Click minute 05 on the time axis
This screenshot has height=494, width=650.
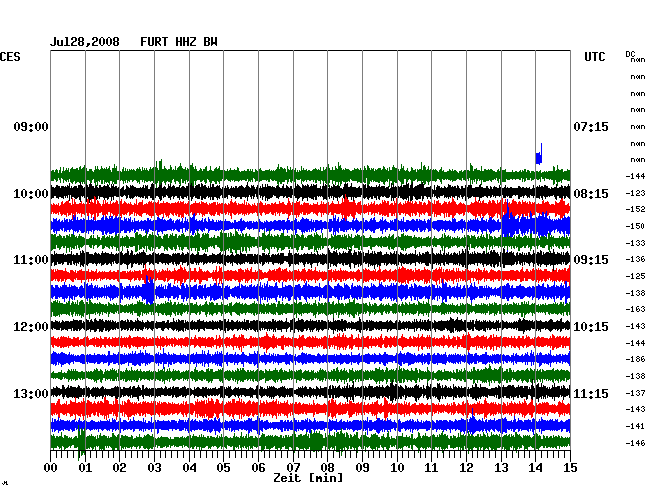[223, 468]
